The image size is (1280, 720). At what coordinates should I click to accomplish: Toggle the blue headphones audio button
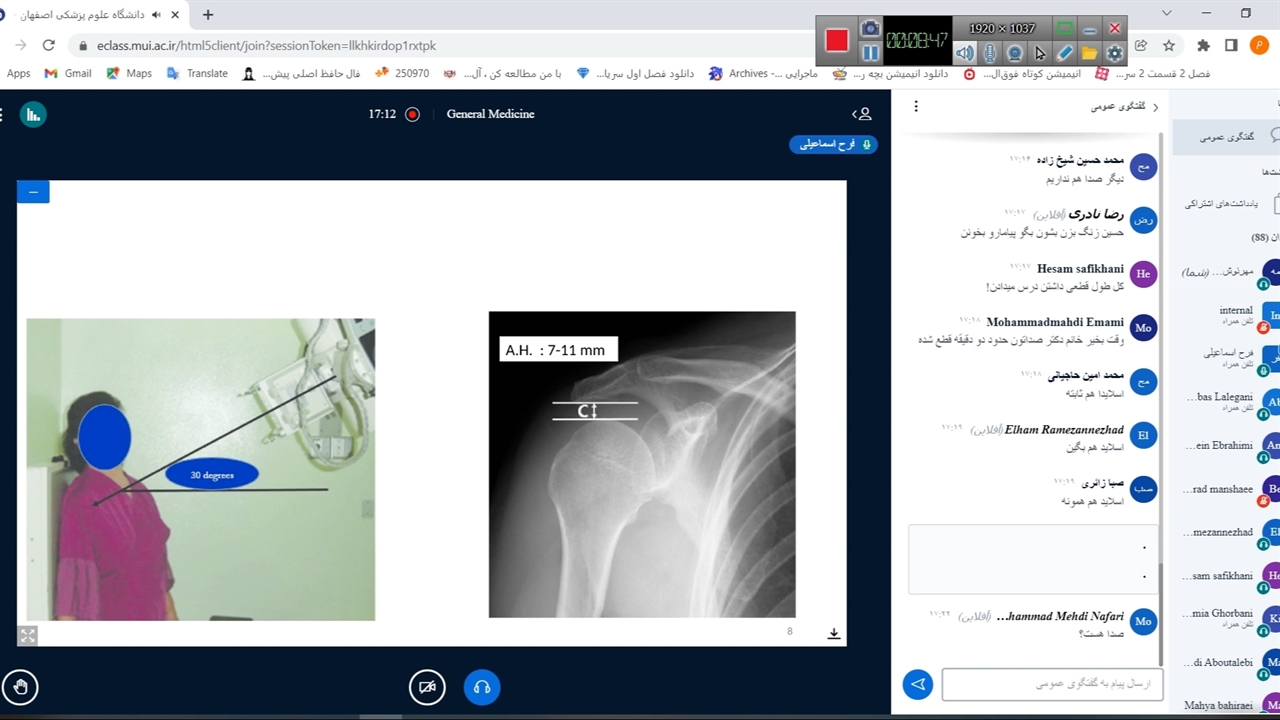[481, 687]
